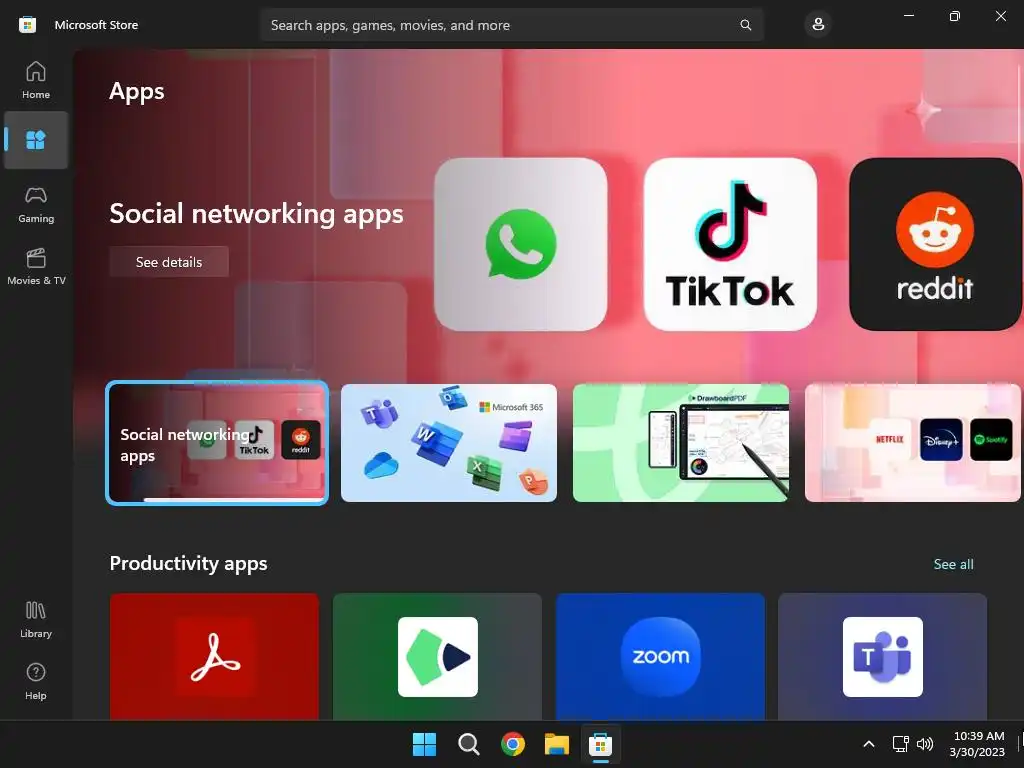Open taskbar Search

point(468,744)
